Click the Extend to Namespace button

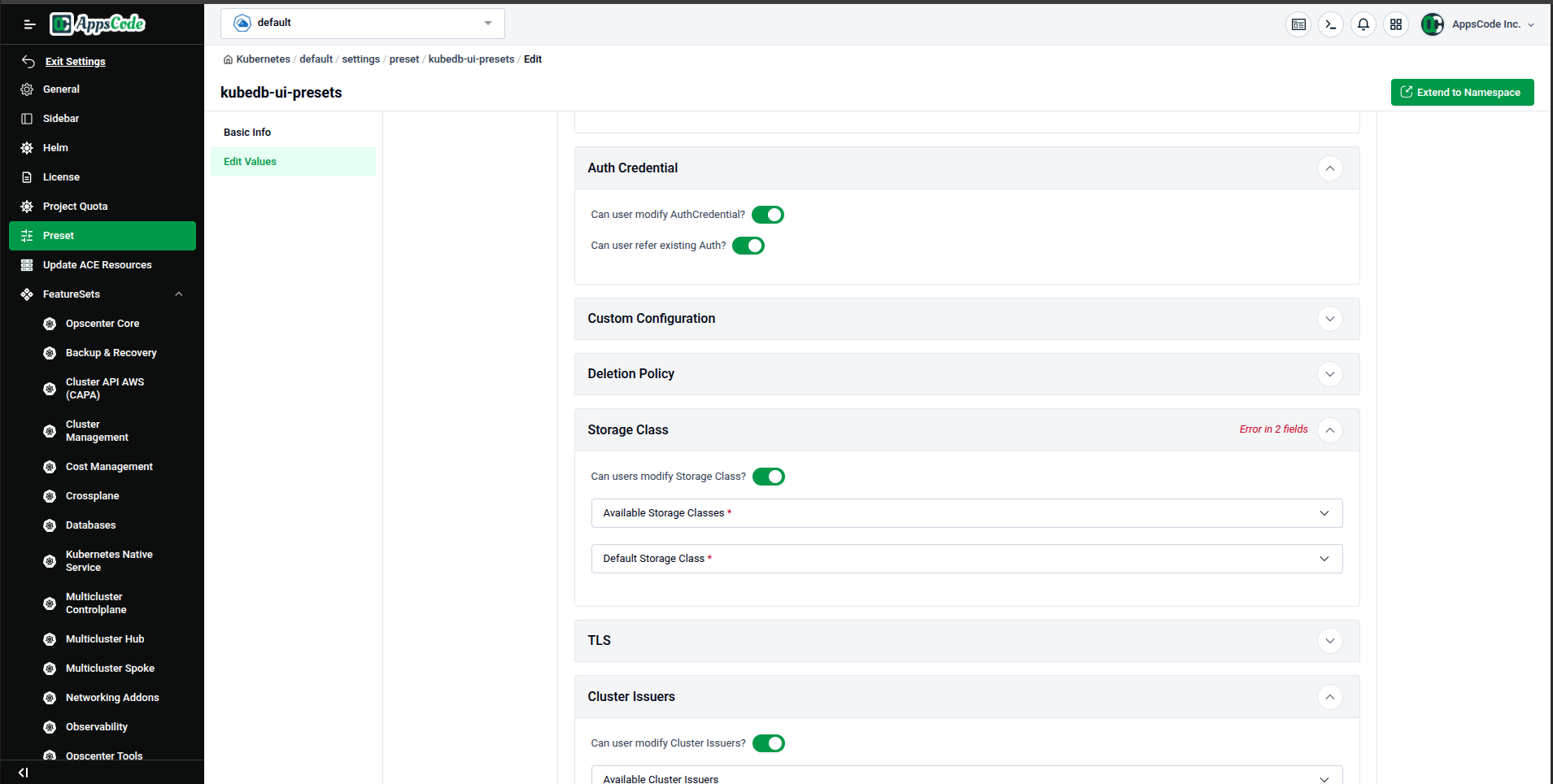pos(1462,92)
